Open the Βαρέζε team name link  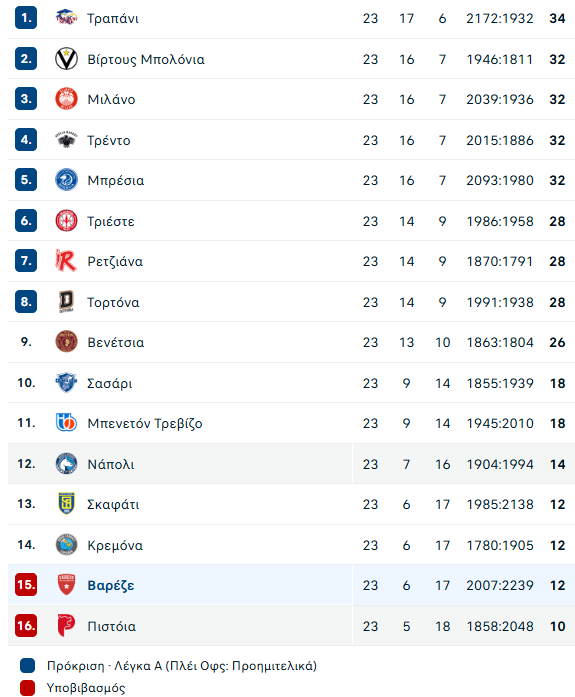(x=111, y=585)
